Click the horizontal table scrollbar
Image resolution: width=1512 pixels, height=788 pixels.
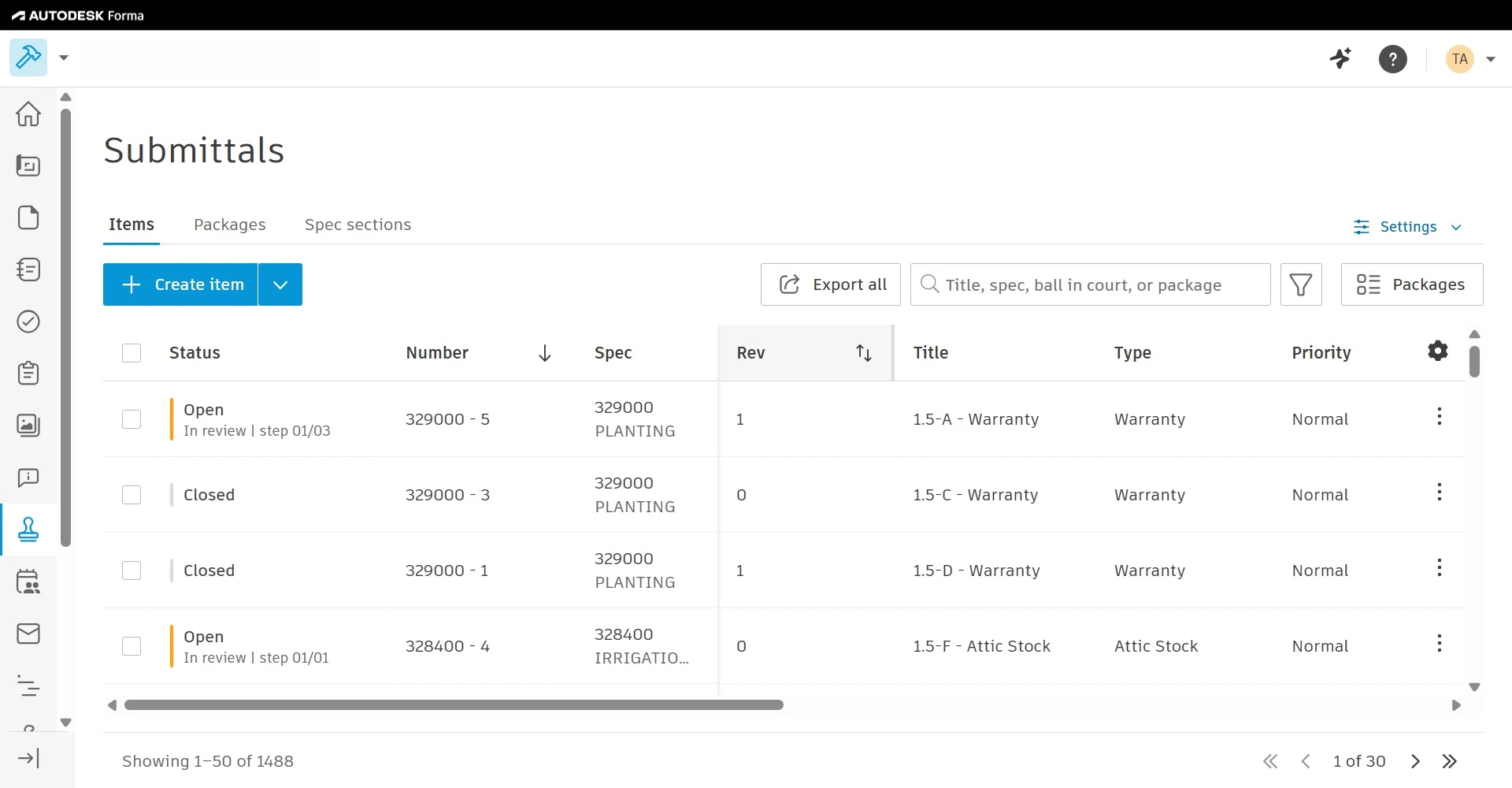(x=454, y=704)
